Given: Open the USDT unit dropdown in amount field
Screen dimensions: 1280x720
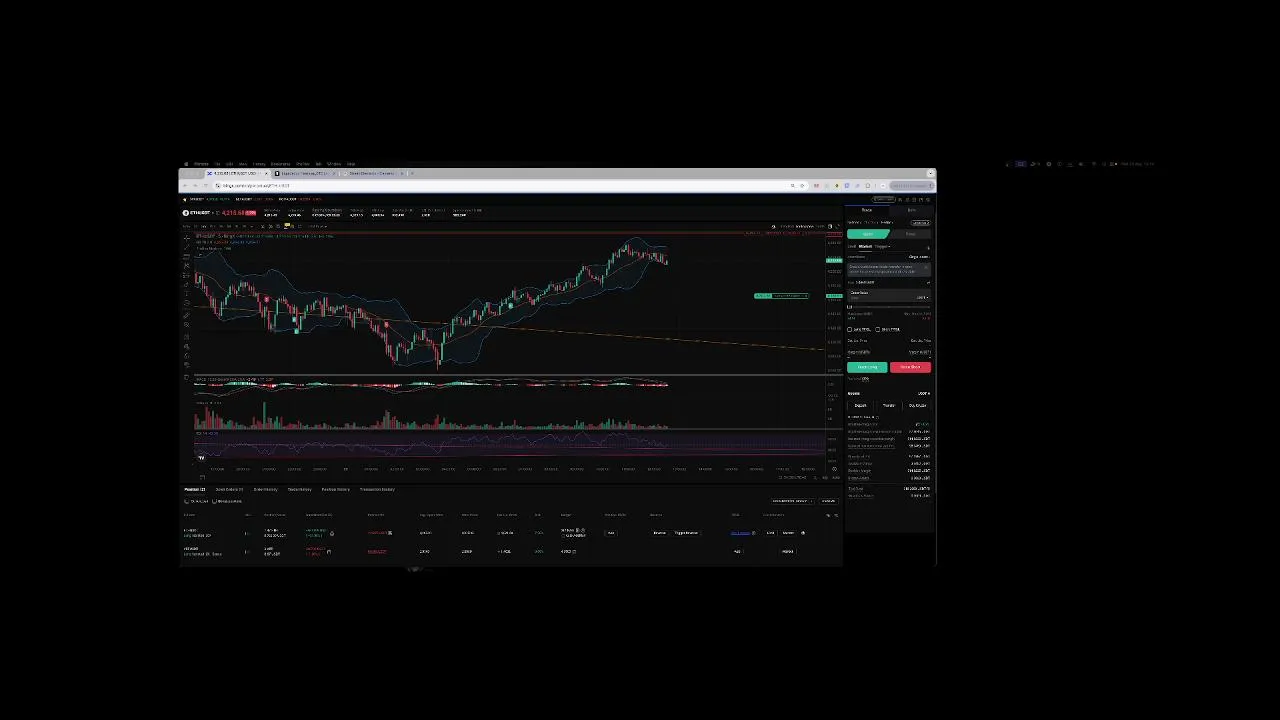Looking at the screenshot, I should coord(921,298).
